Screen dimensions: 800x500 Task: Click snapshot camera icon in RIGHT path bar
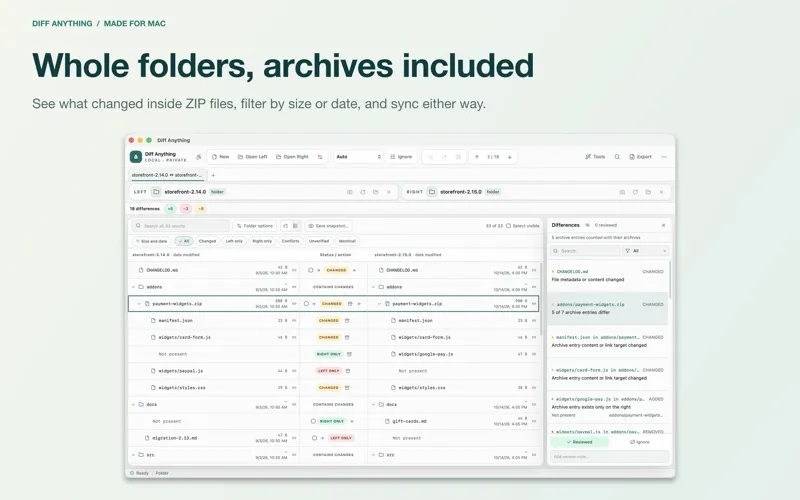622,192
